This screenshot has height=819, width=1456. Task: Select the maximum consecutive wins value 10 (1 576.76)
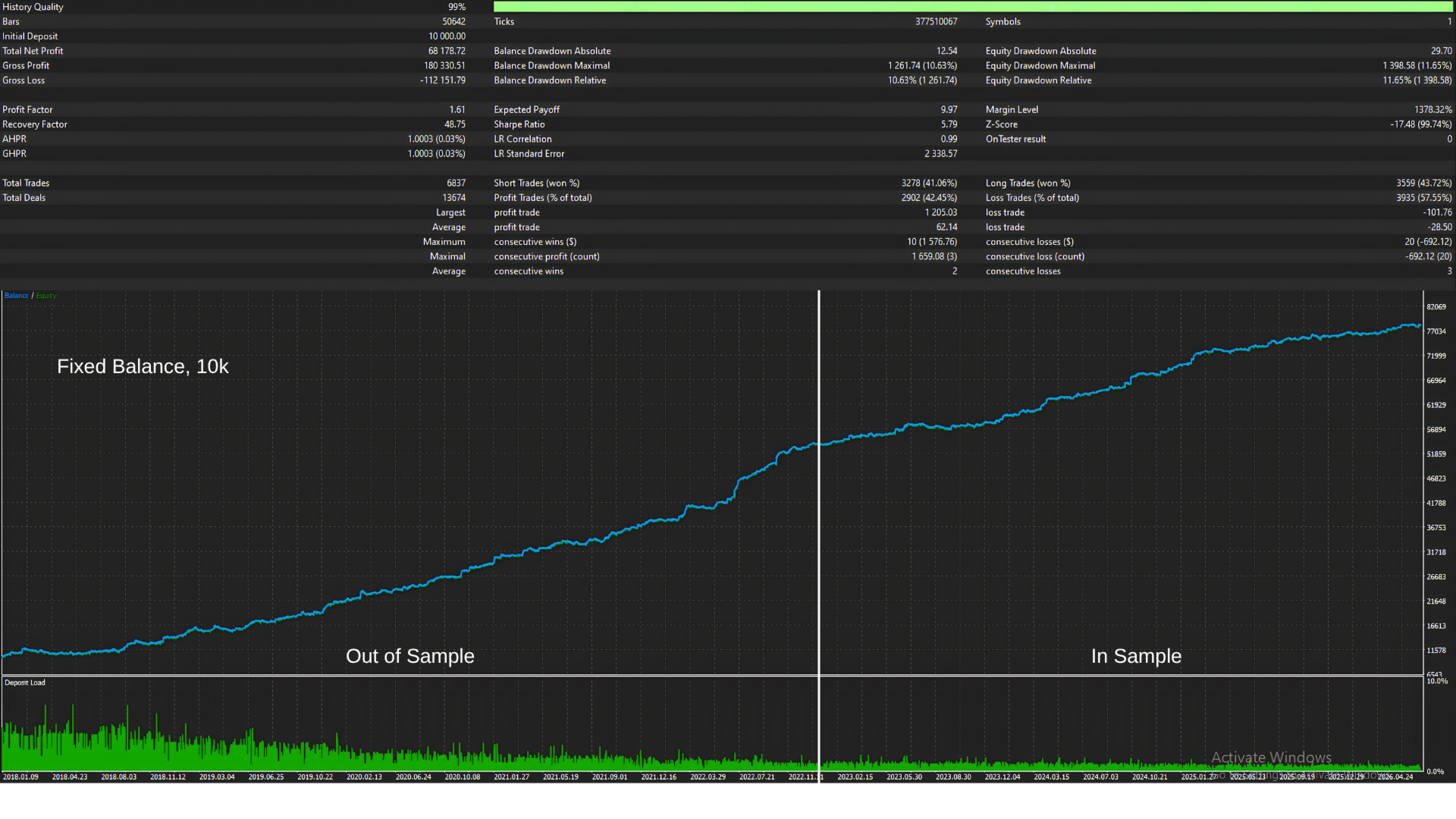click(x=932, y=242)
